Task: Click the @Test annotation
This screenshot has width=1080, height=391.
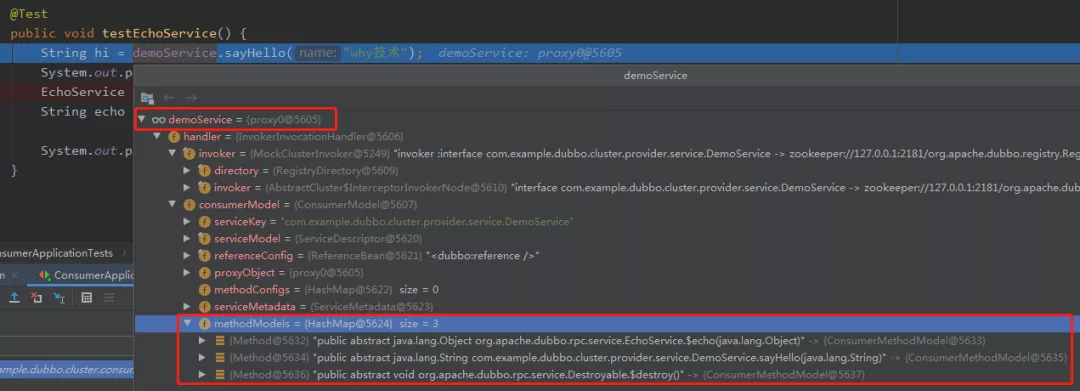Action: [29, 14]
